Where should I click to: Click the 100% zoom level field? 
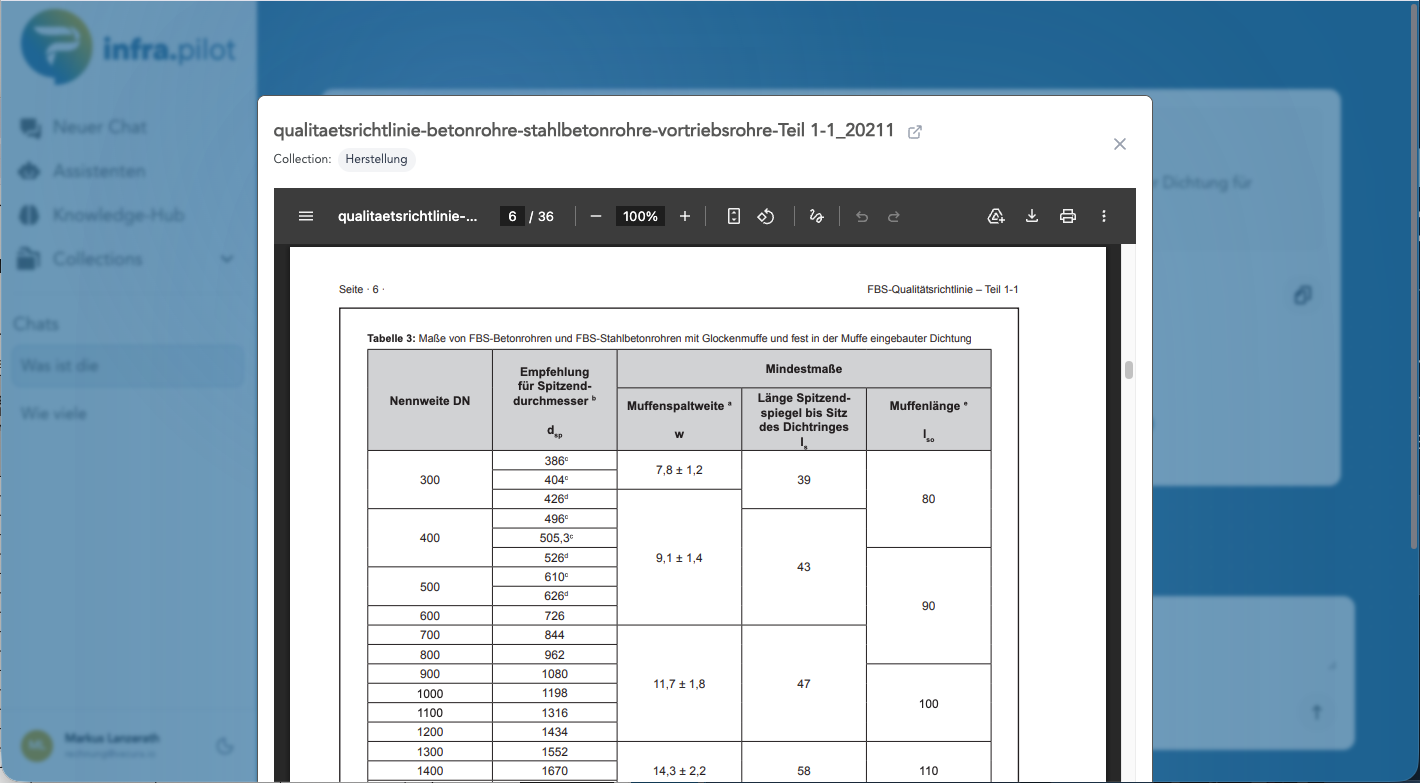[640, 216]
